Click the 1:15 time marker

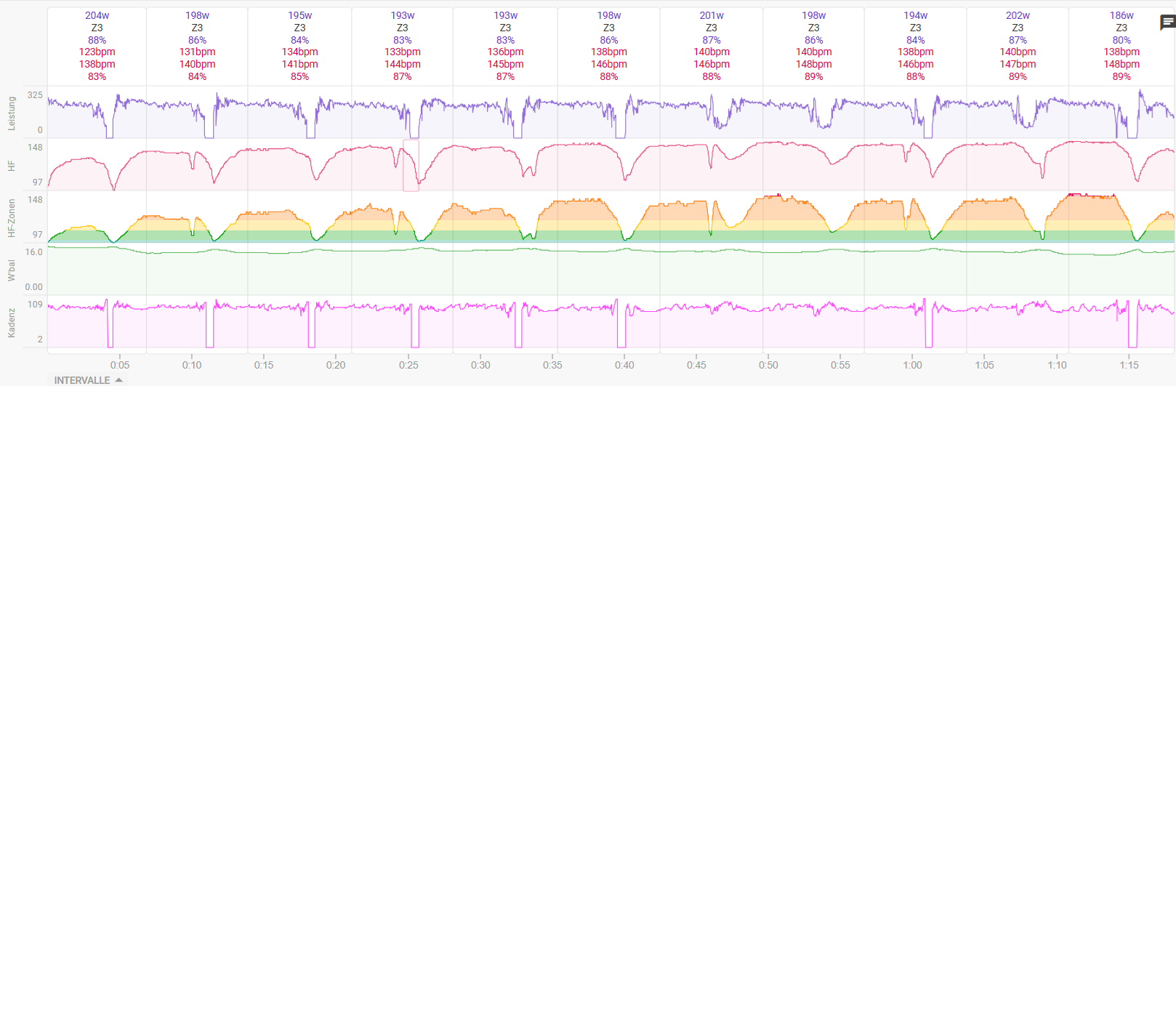click(x=1129, y=365)
